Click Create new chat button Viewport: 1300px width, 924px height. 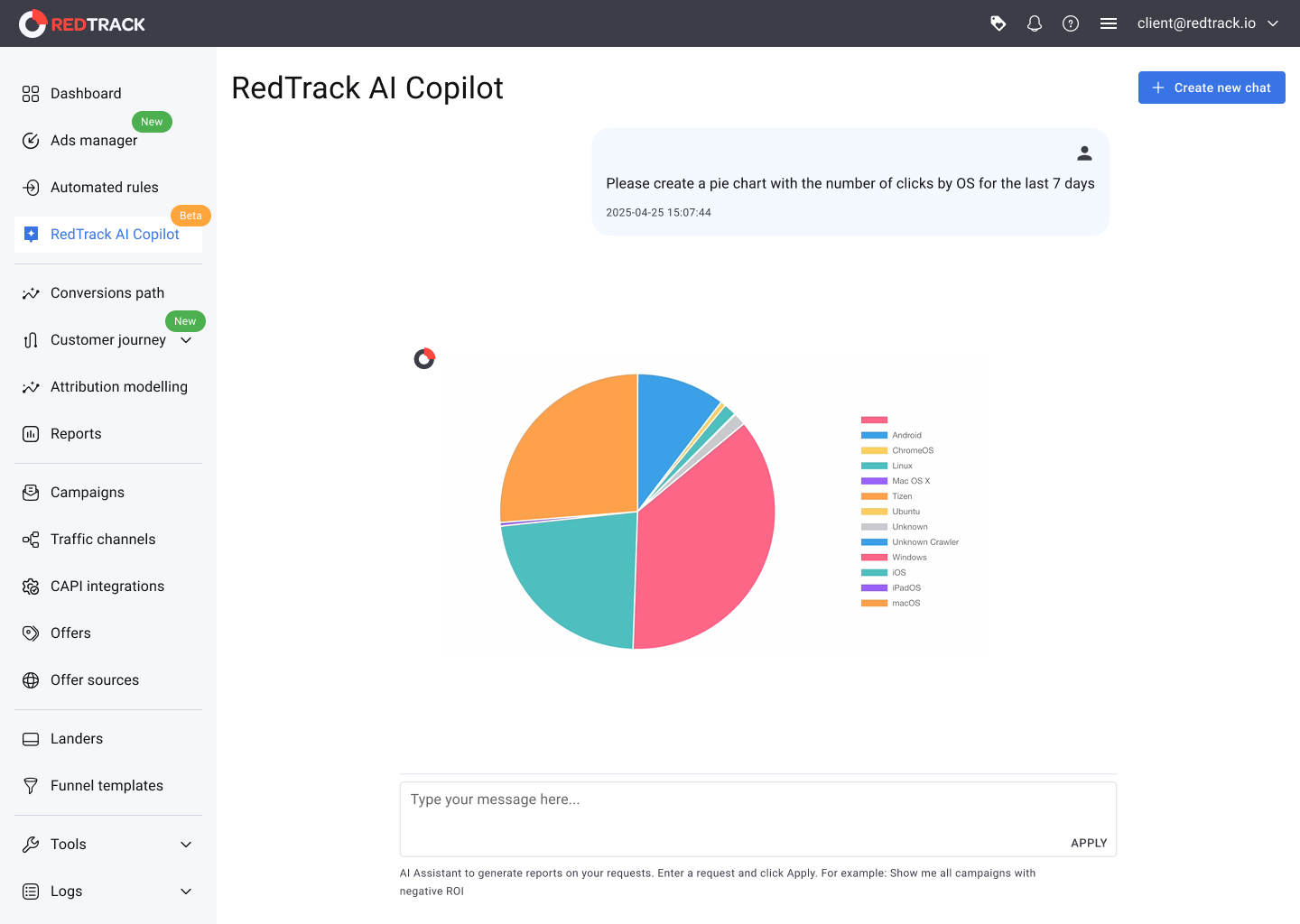pos(1212,88)
